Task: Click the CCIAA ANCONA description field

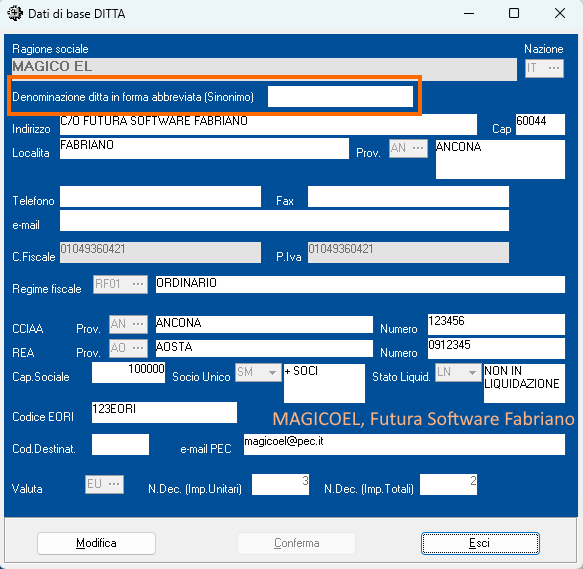Action: point(264,324)
